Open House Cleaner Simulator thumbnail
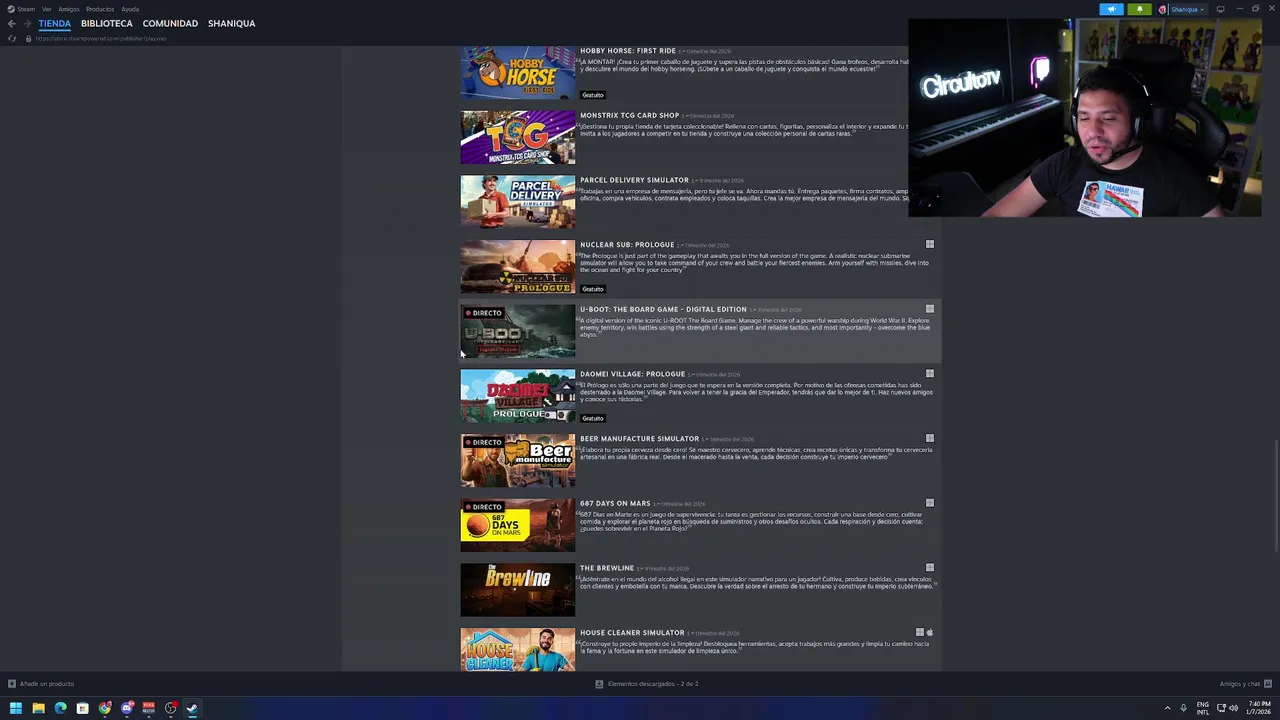This screenshot has width=1280, height=720. pyautogui.click(x=518, y=650)
